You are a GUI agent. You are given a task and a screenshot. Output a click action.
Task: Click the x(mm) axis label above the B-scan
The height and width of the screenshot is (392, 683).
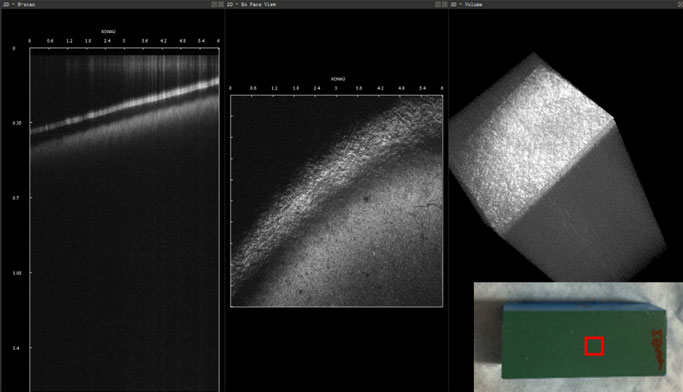[108, 31]
